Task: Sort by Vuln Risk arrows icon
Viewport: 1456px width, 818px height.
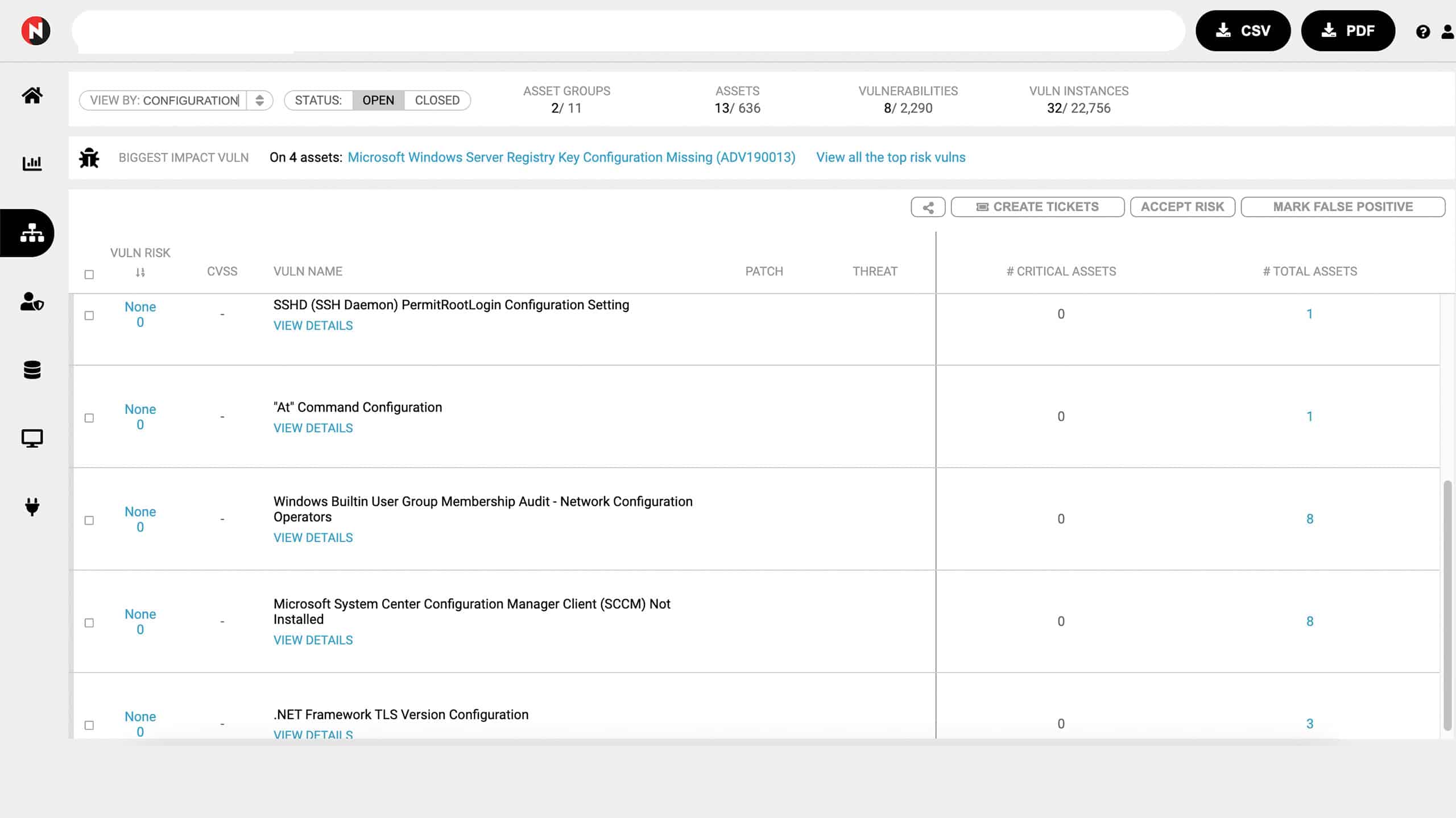Action: click(x=140, y=272)
